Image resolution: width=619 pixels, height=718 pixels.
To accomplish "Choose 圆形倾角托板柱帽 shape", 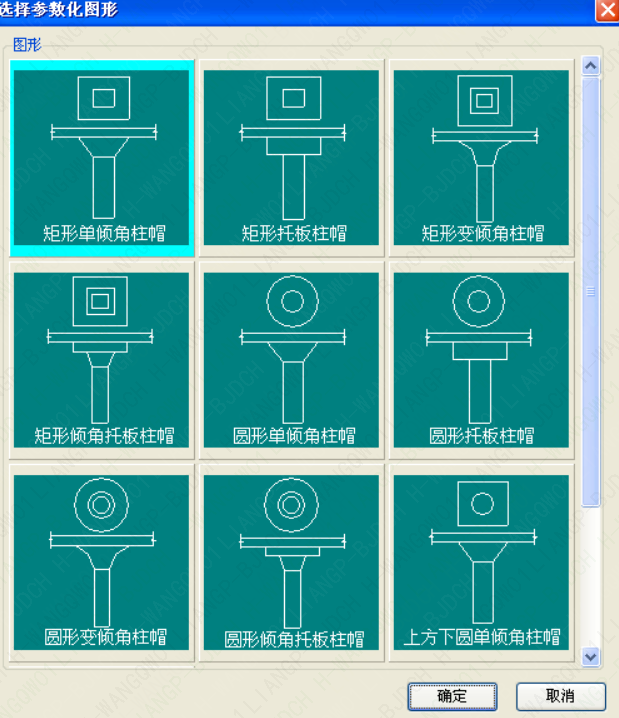I will 291,563.
